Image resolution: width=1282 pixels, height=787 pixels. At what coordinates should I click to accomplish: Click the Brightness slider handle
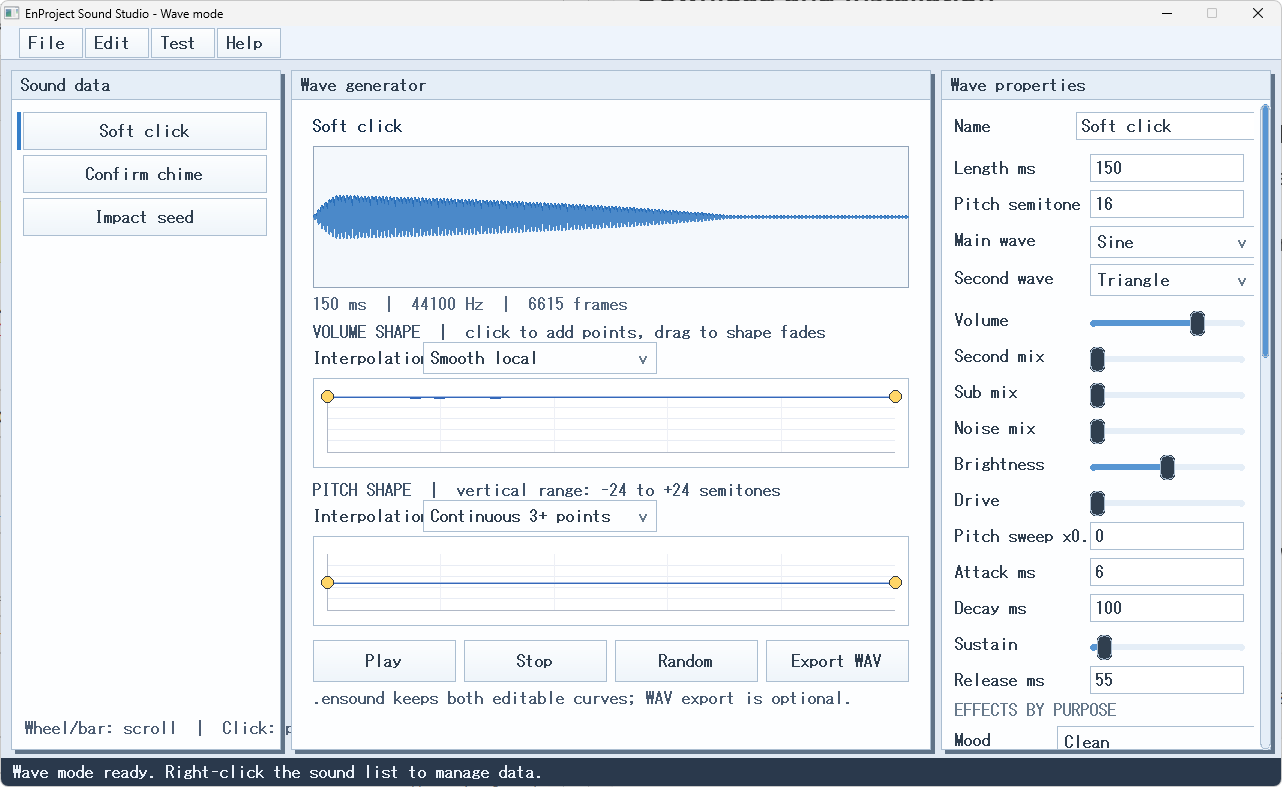click(1167, 467)
